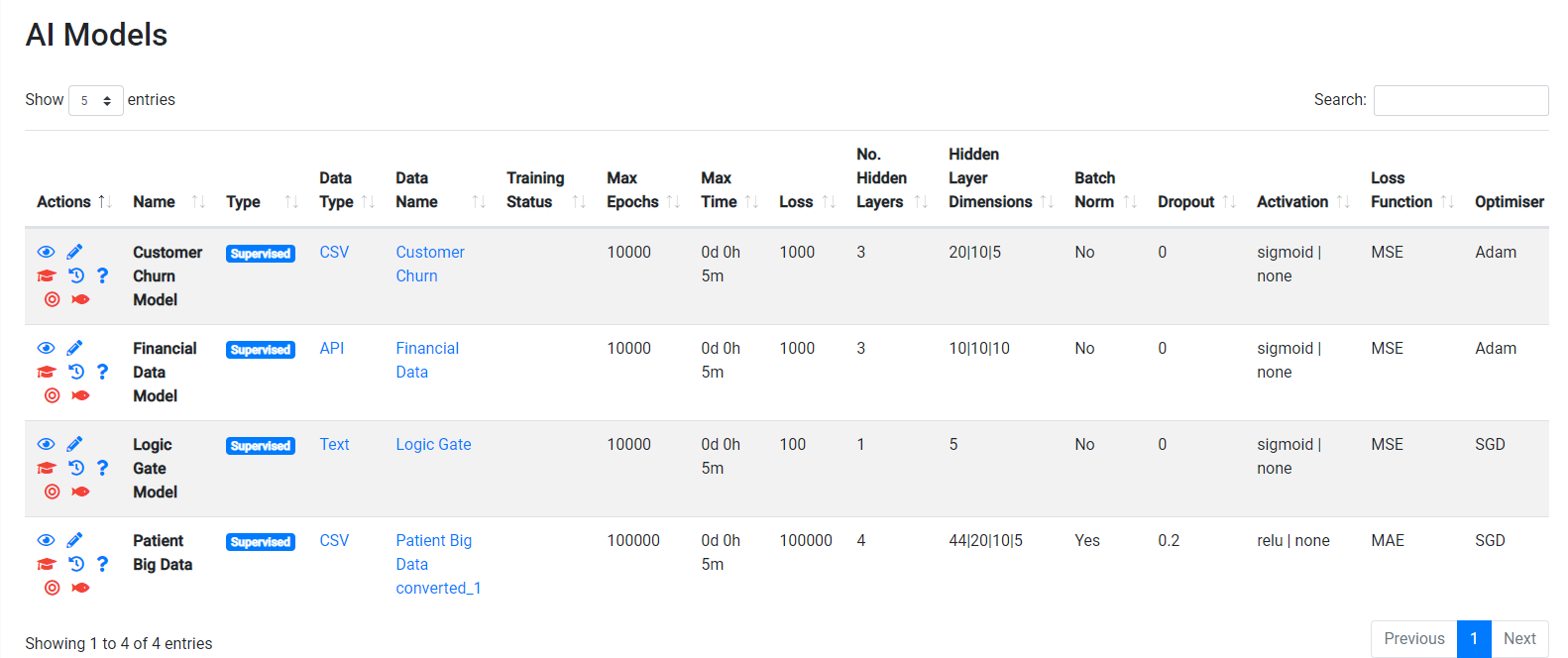This screenshot has height=658, width=1568.
Task: Open the Show entries count dropdown
Action: (x=95, y=100)
